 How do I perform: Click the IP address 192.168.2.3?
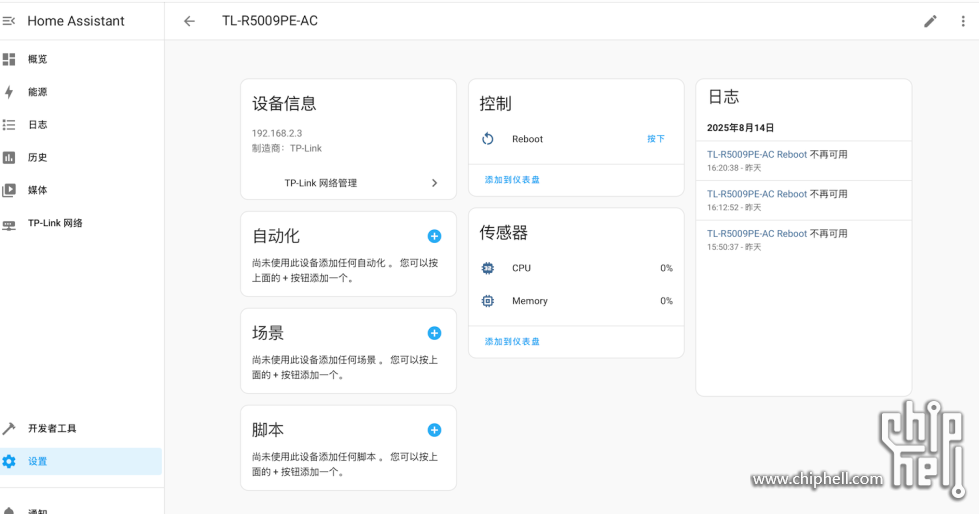[x=277, y=133]
